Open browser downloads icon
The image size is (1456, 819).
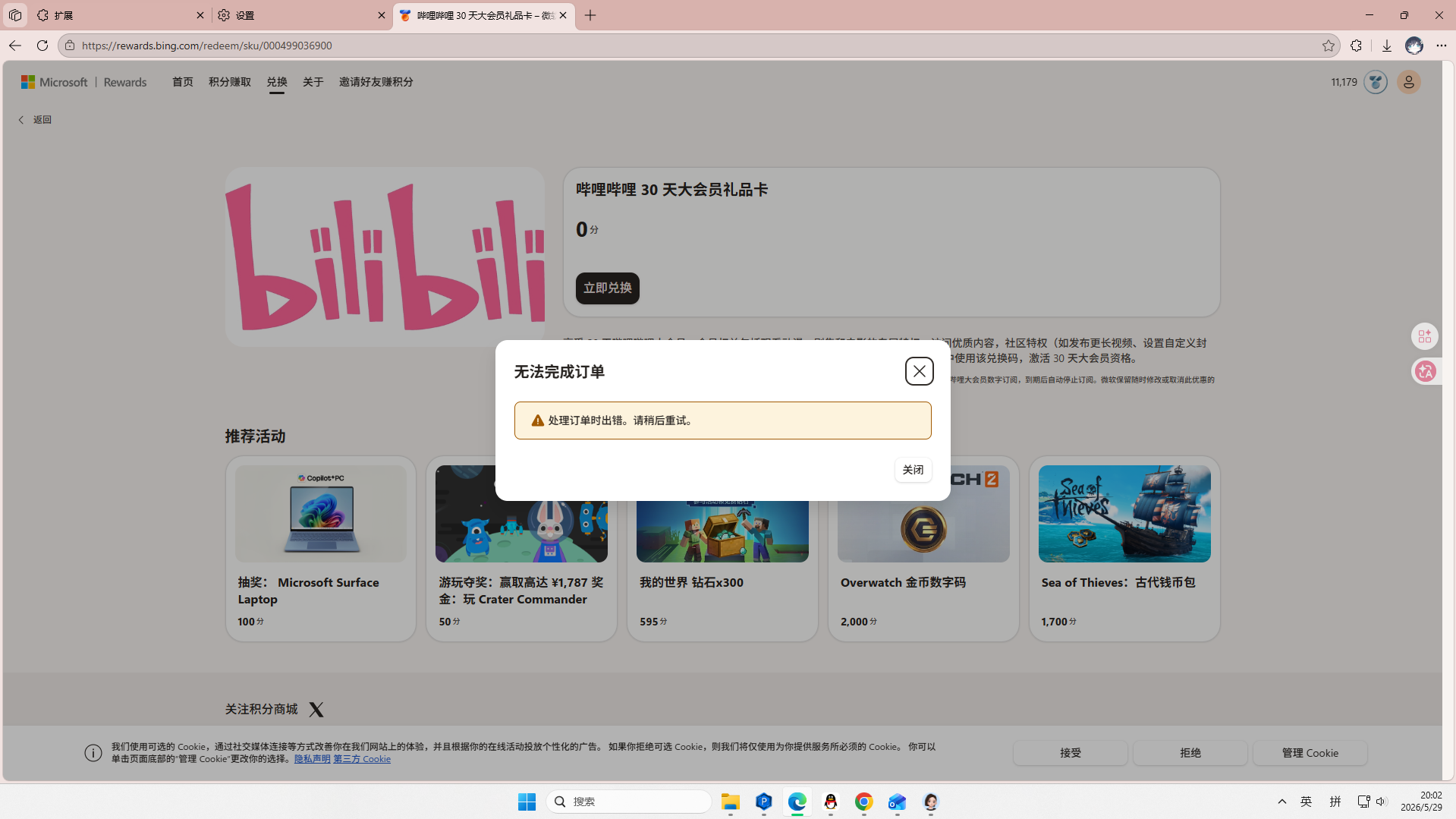[x=1386, y=46]
